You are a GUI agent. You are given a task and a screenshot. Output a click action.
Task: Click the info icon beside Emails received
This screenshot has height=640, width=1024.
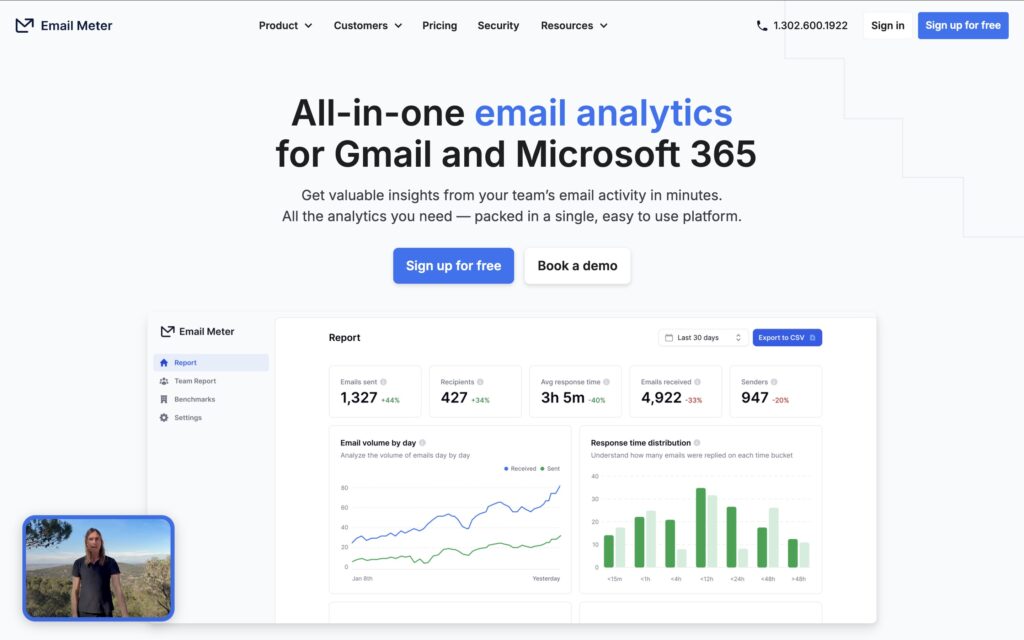(697, 382)
